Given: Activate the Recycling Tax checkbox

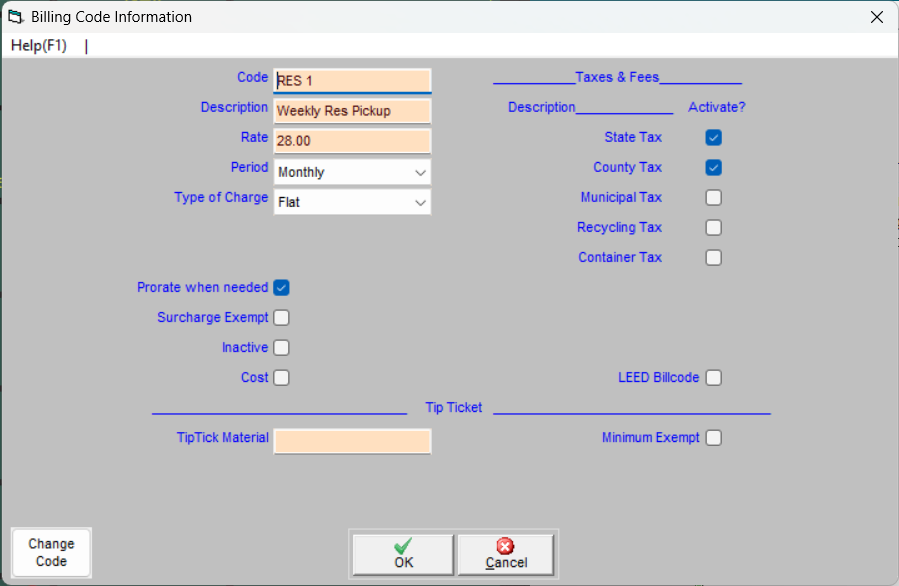Looking at the screenshot, I should (x=713, y=227).
